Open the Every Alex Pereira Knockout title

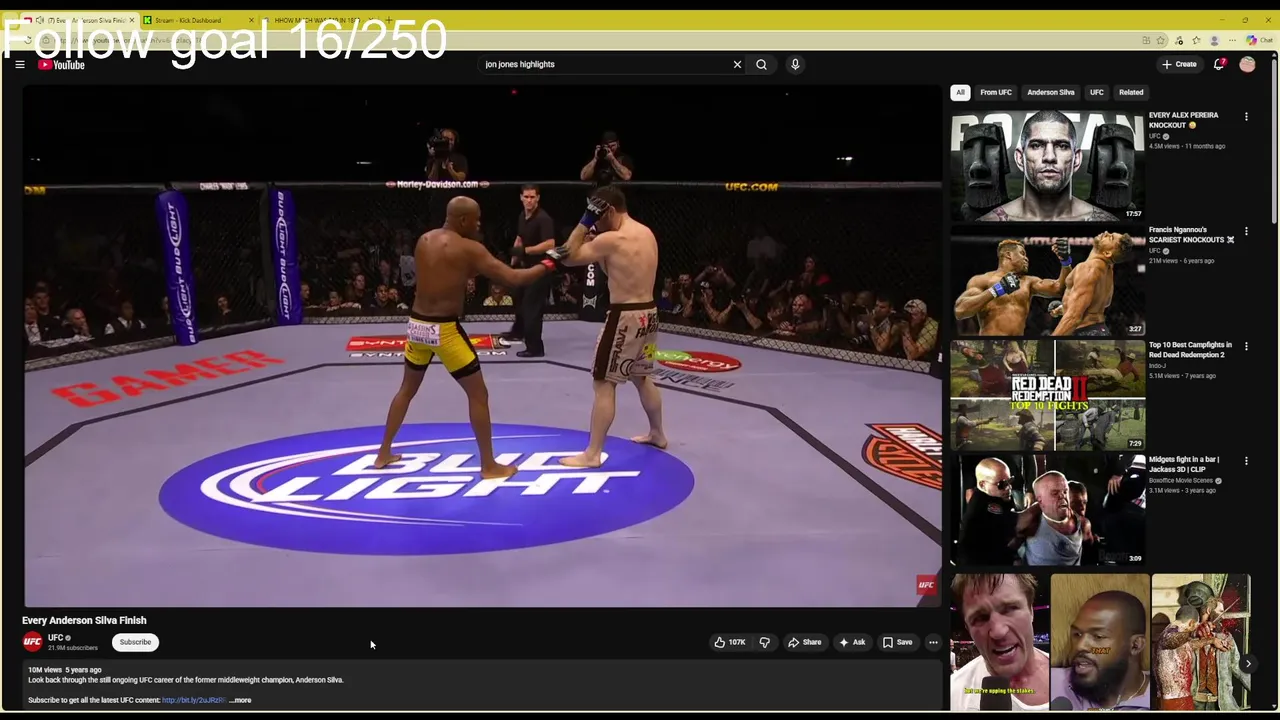(1183, 120)
